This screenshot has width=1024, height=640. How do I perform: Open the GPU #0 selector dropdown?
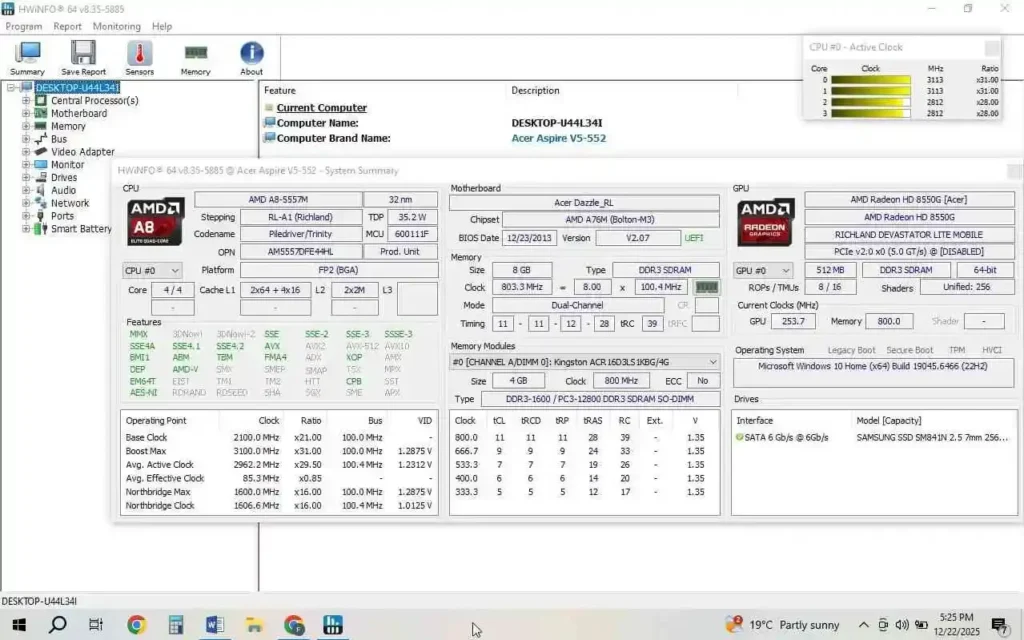tap(763, 269)
